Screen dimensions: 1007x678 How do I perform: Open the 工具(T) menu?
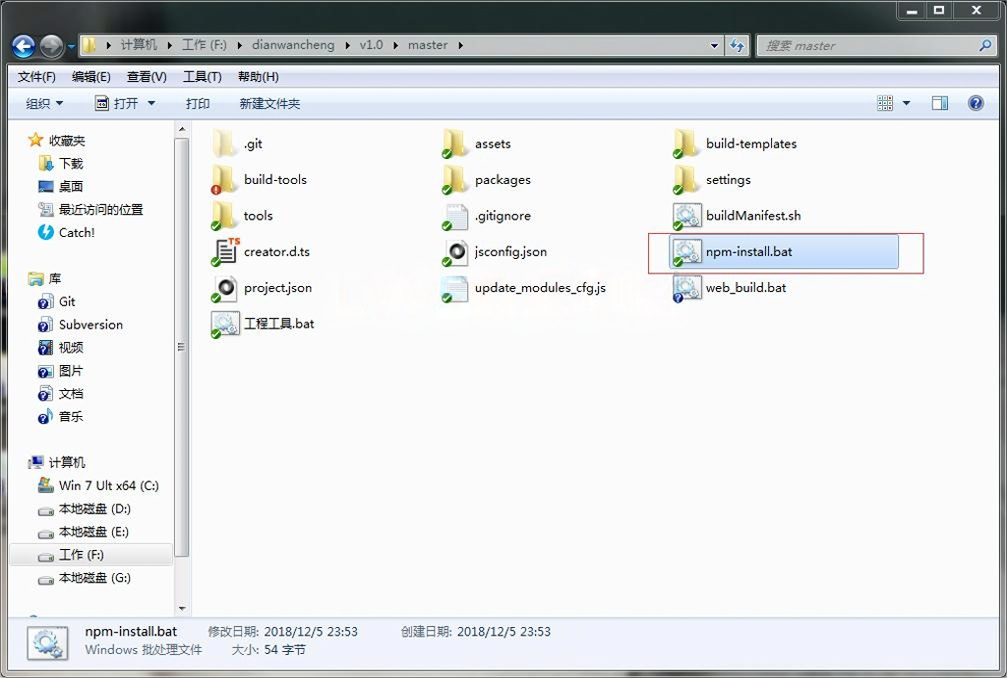[202, 77]
